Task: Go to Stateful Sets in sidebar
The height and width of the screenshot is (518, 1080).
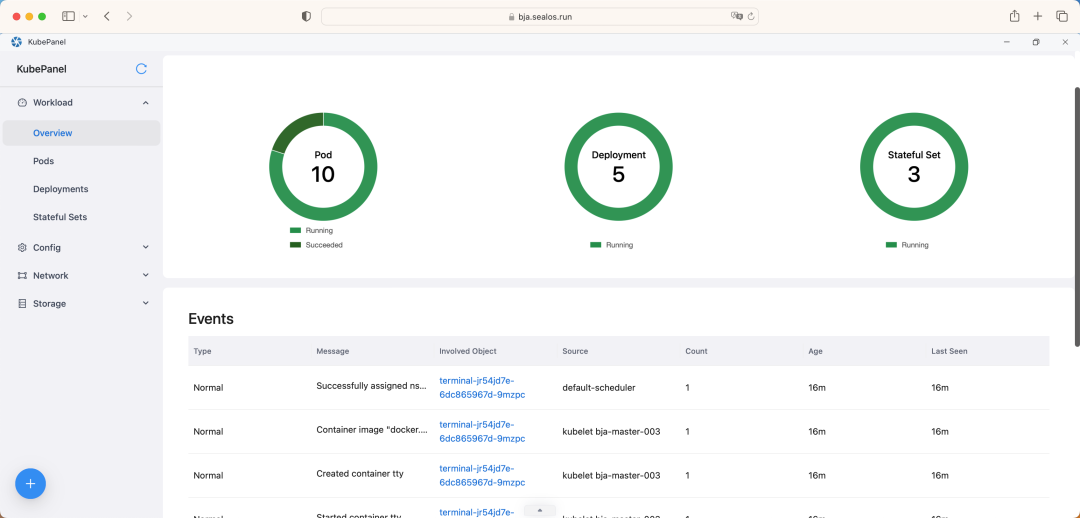Action: [x=60, y=217]
